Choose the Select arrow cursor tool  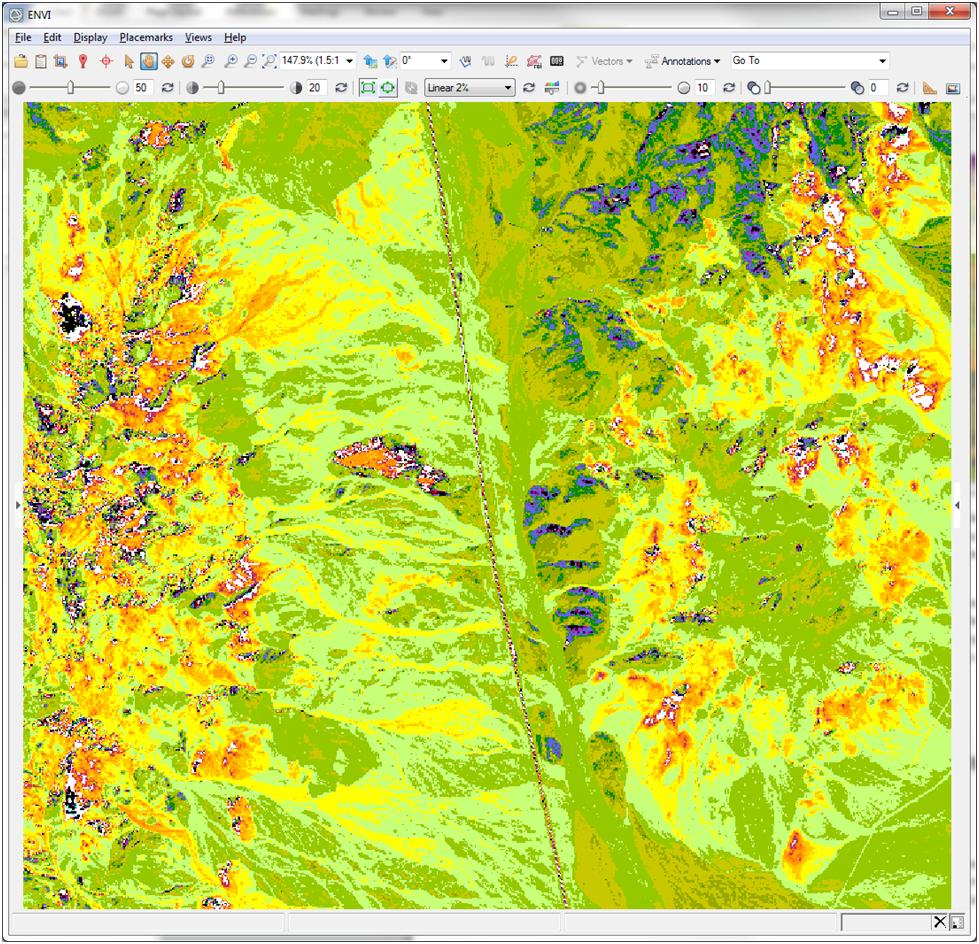click(130, 62)
